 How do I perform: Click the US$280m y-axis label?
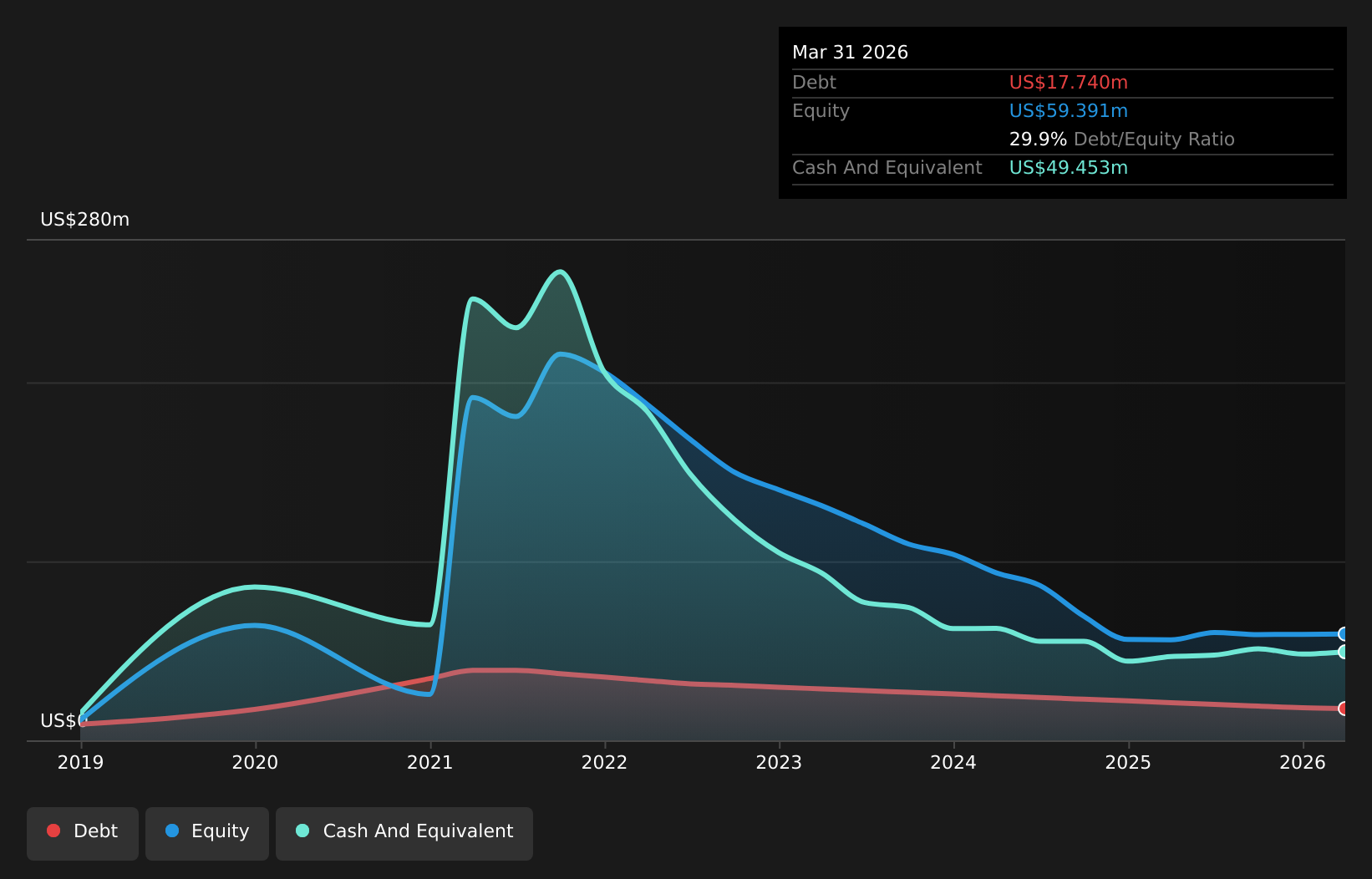point(85,220)
